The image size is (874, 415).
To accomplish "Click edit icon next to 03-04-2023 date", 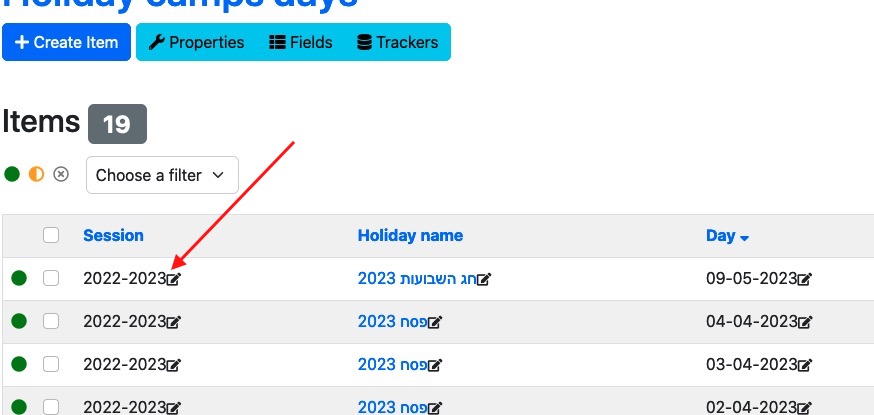I will click(x=805, y=365).
